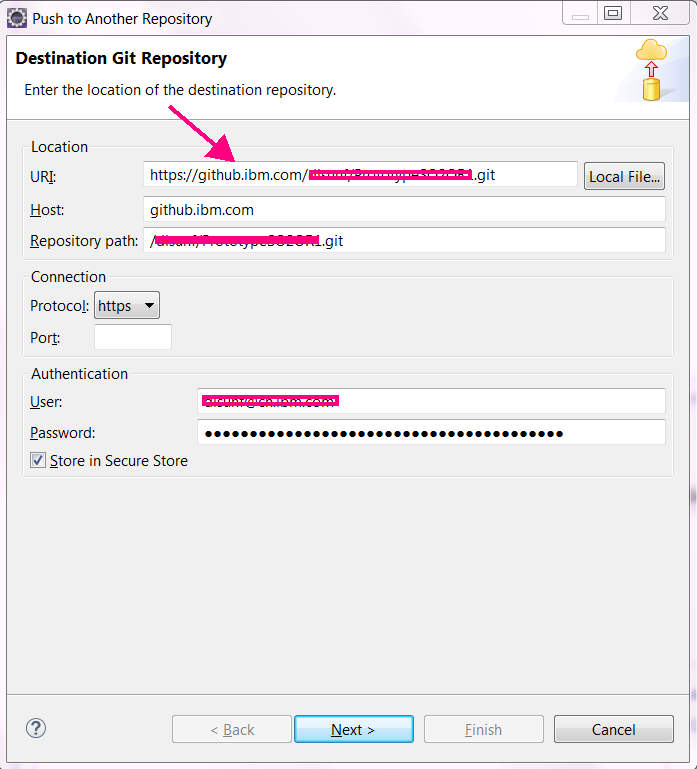Focus the URI input field
697x769 pixels.
point(360,175)
